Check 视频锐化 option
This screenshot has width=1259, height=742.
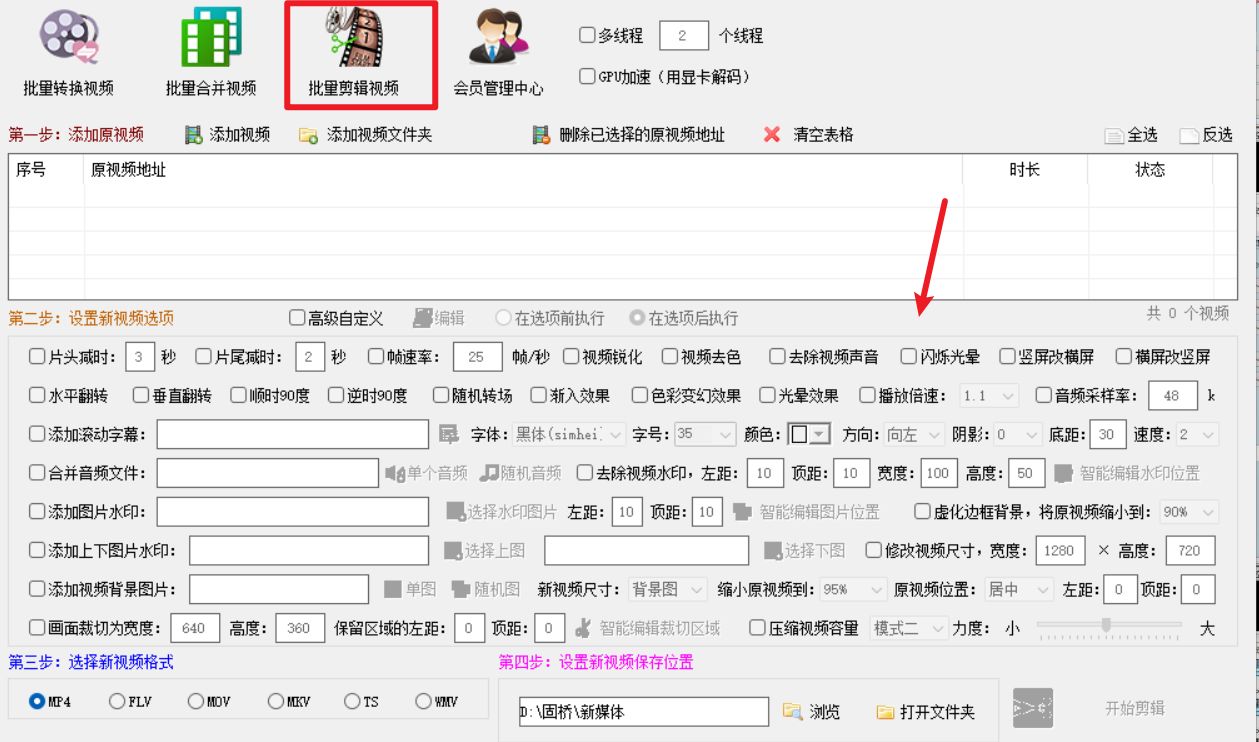571,356
